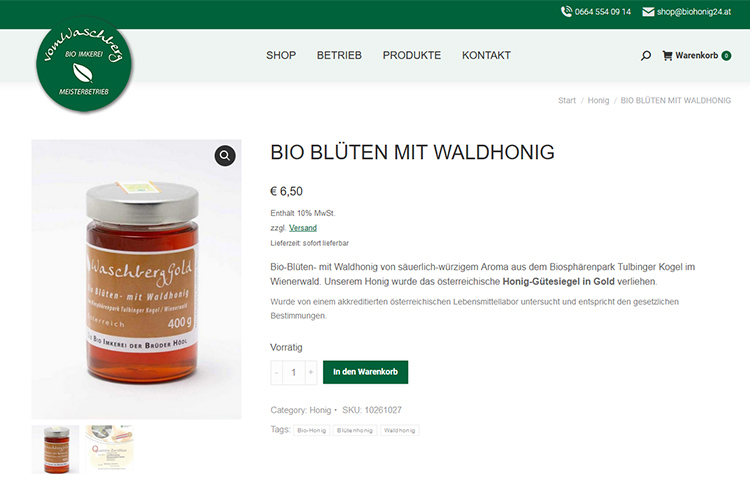Open the Versand shipping link
This screenshot has height=500, width=750.
coord(303,228)
